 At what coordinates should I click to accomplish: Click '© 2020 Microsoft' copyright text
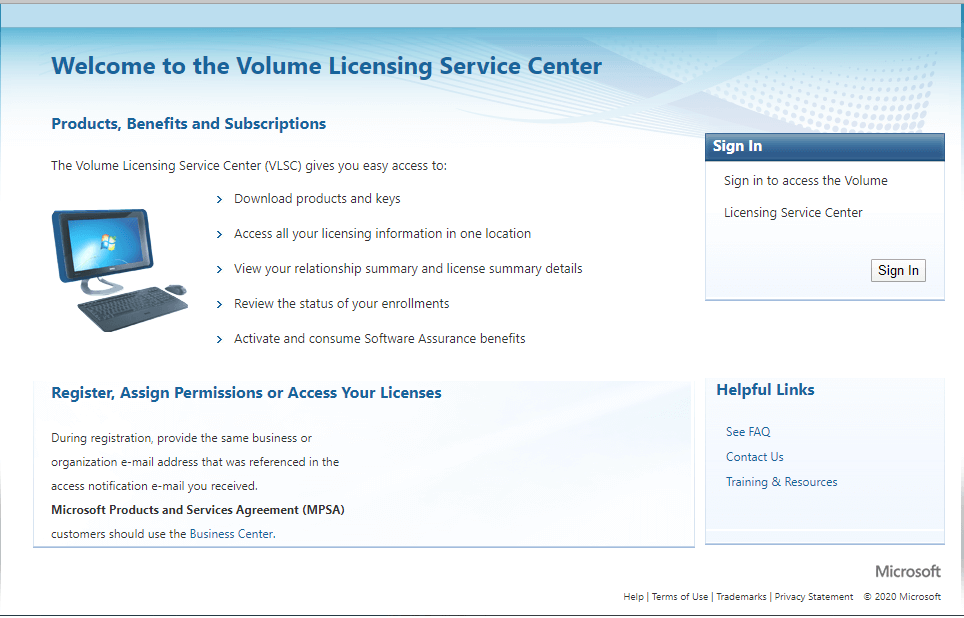(x=902, y=596)
